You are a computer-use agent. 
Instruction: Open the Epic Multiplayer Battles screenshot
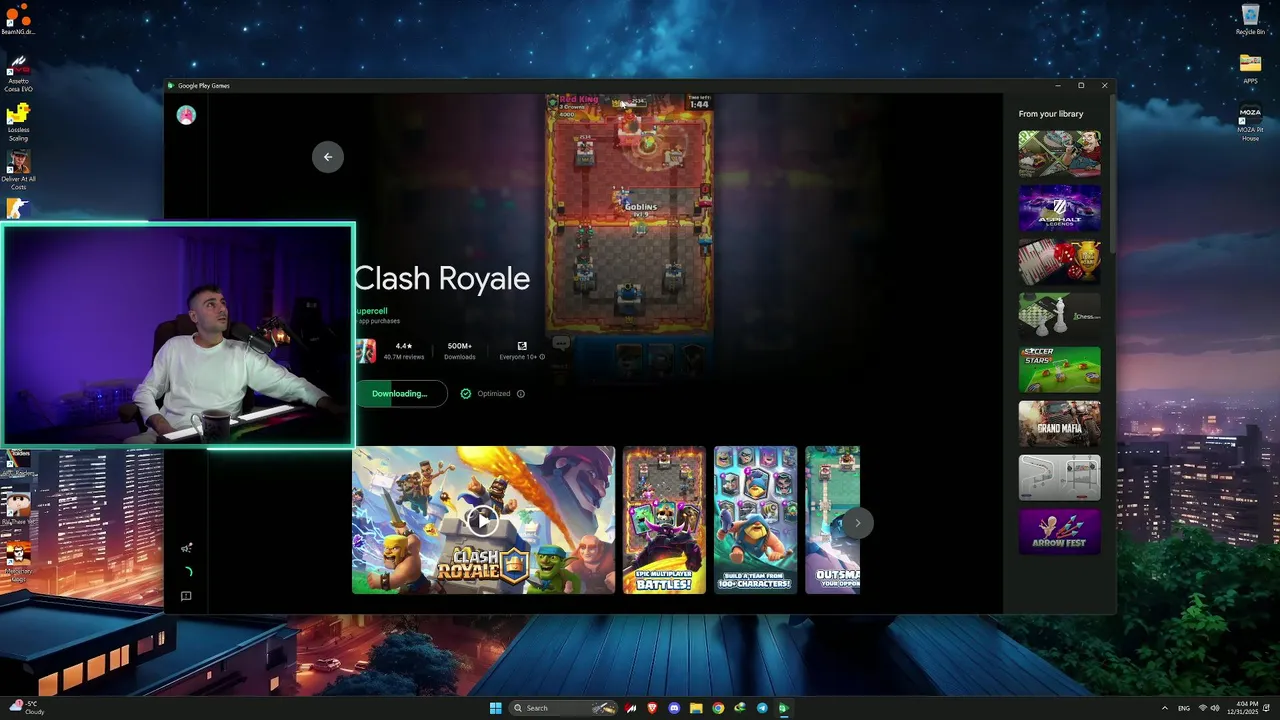pyautogui.click(x=664, y=520)
